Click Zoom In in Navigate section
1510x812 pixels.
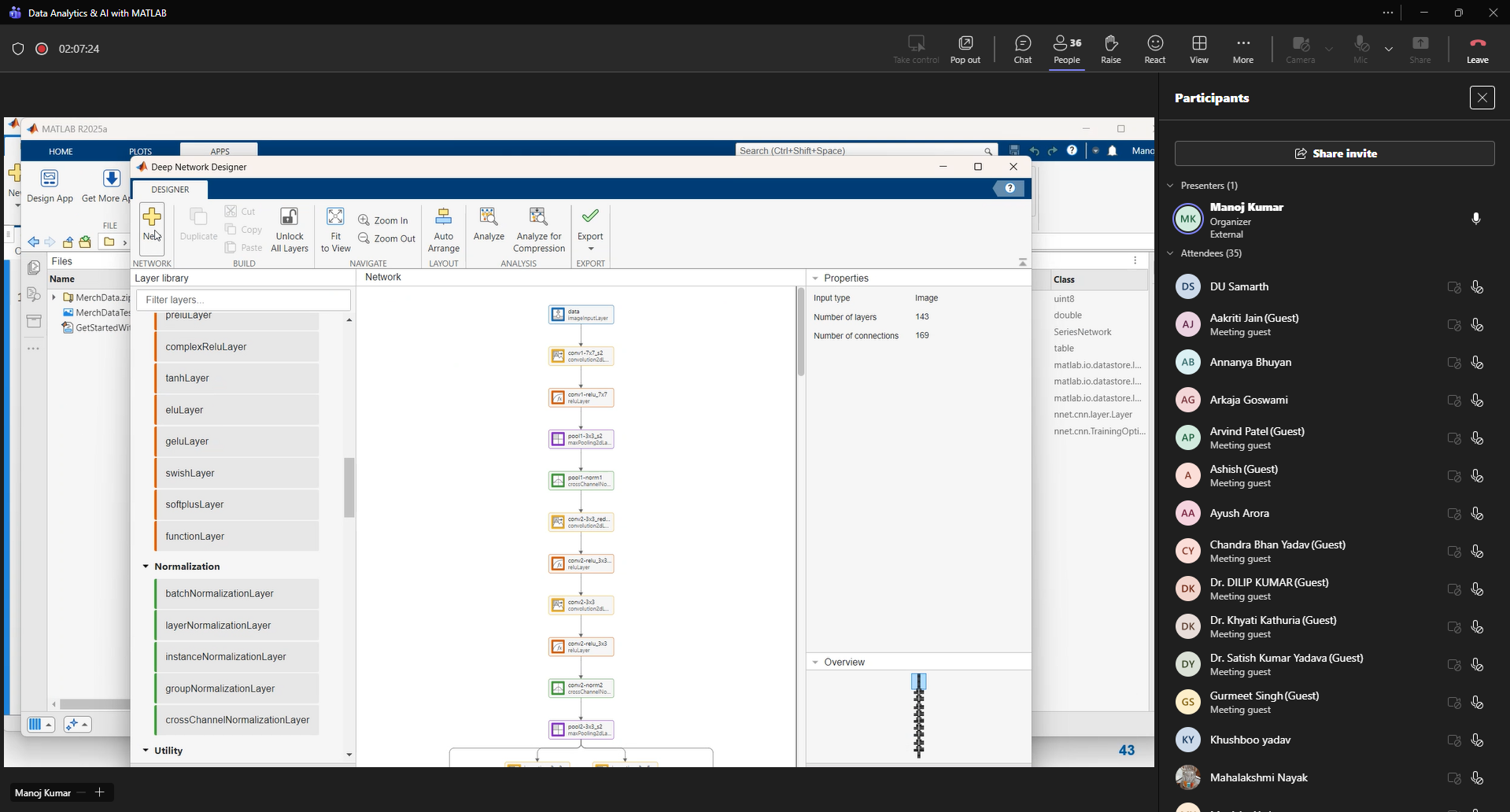tap(383, 220)
